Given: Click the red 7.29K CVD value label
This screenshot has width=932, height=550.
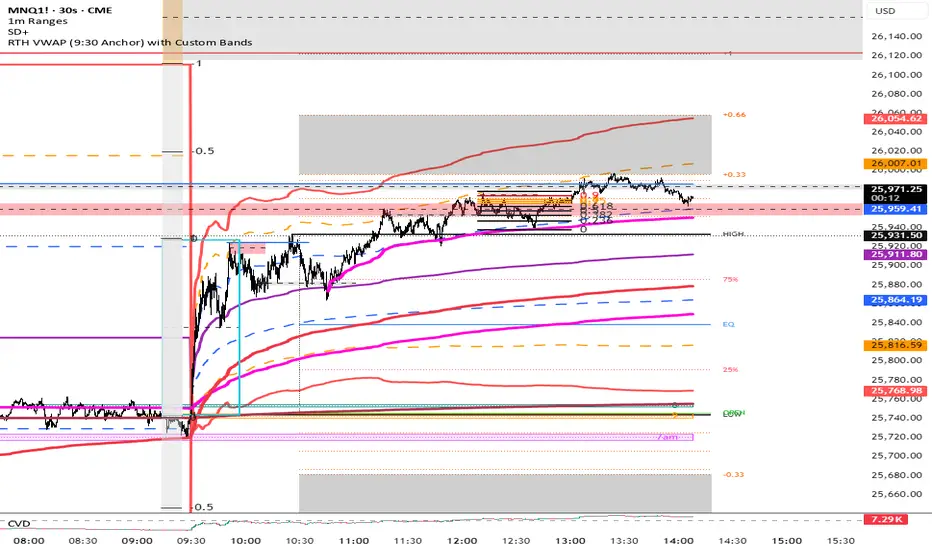Looking at the screenshot, I should coord(886,520).
